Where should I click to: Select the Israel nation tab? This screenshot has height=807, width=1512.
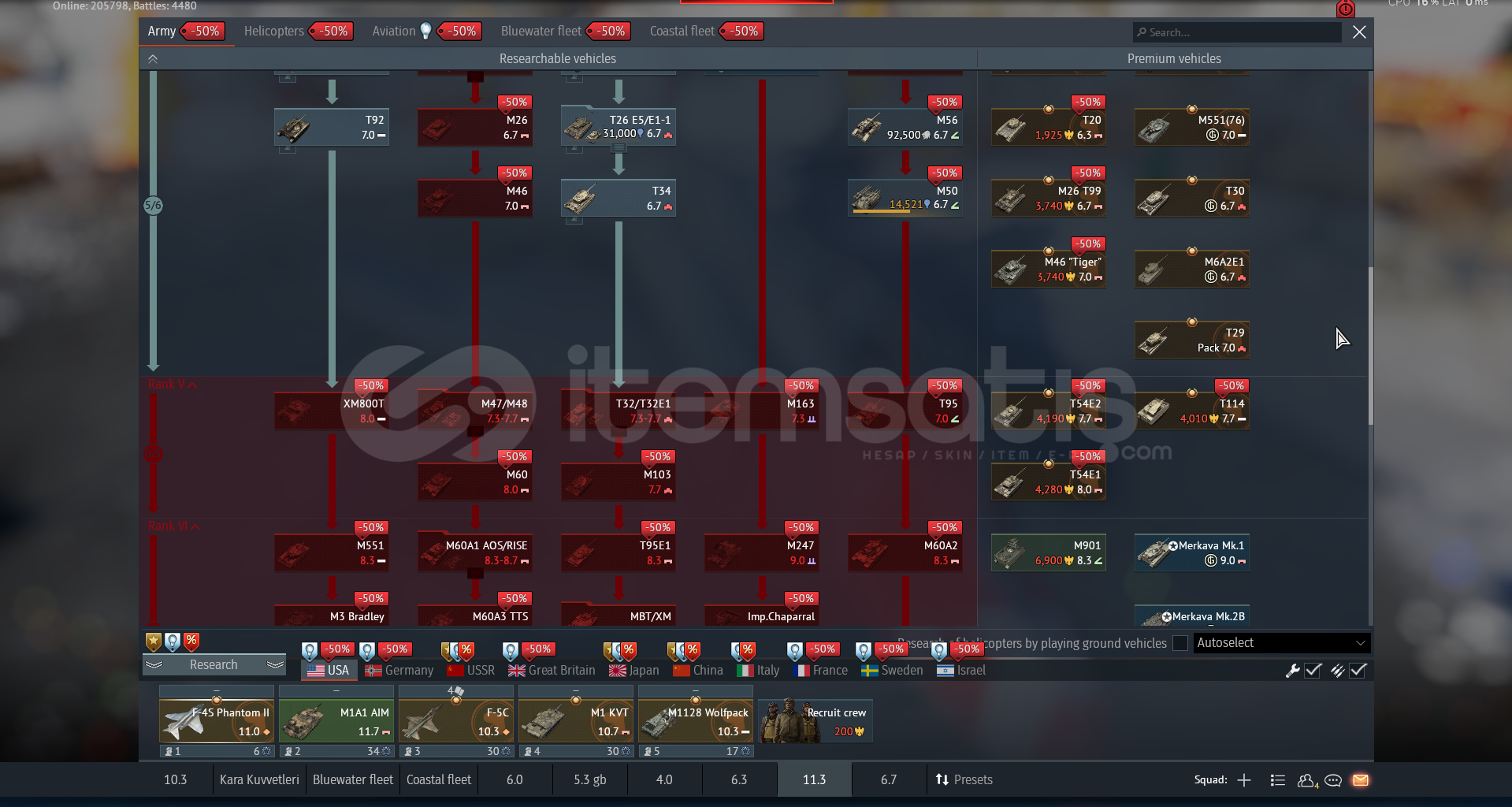point(961,671)
